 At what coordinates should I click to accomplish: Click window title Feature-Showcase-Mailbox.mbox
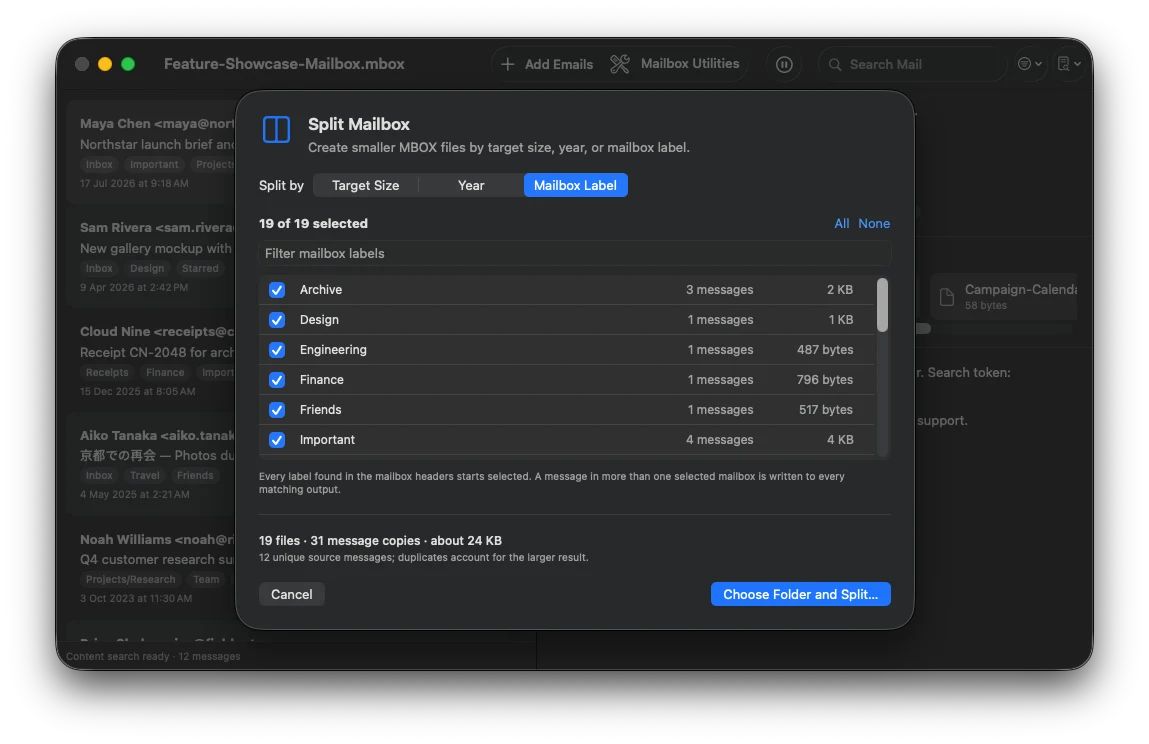(284, 65)
